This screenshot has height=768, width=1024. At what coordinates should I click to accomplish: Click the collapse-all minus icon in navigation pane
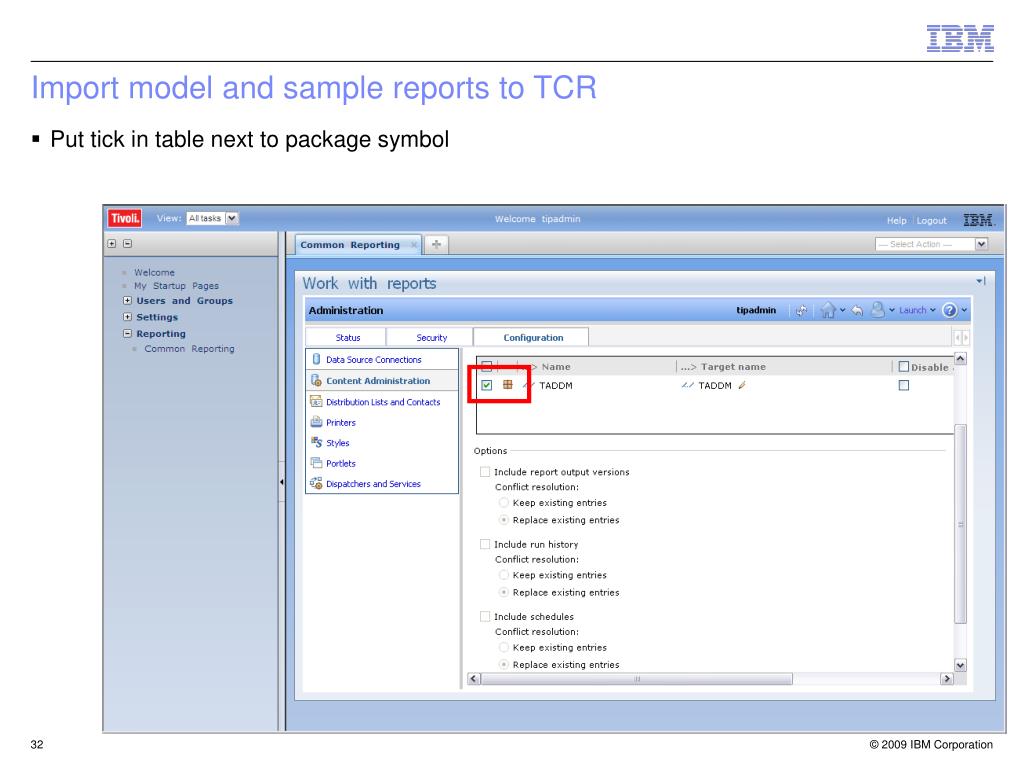click(x=127, y=244)
